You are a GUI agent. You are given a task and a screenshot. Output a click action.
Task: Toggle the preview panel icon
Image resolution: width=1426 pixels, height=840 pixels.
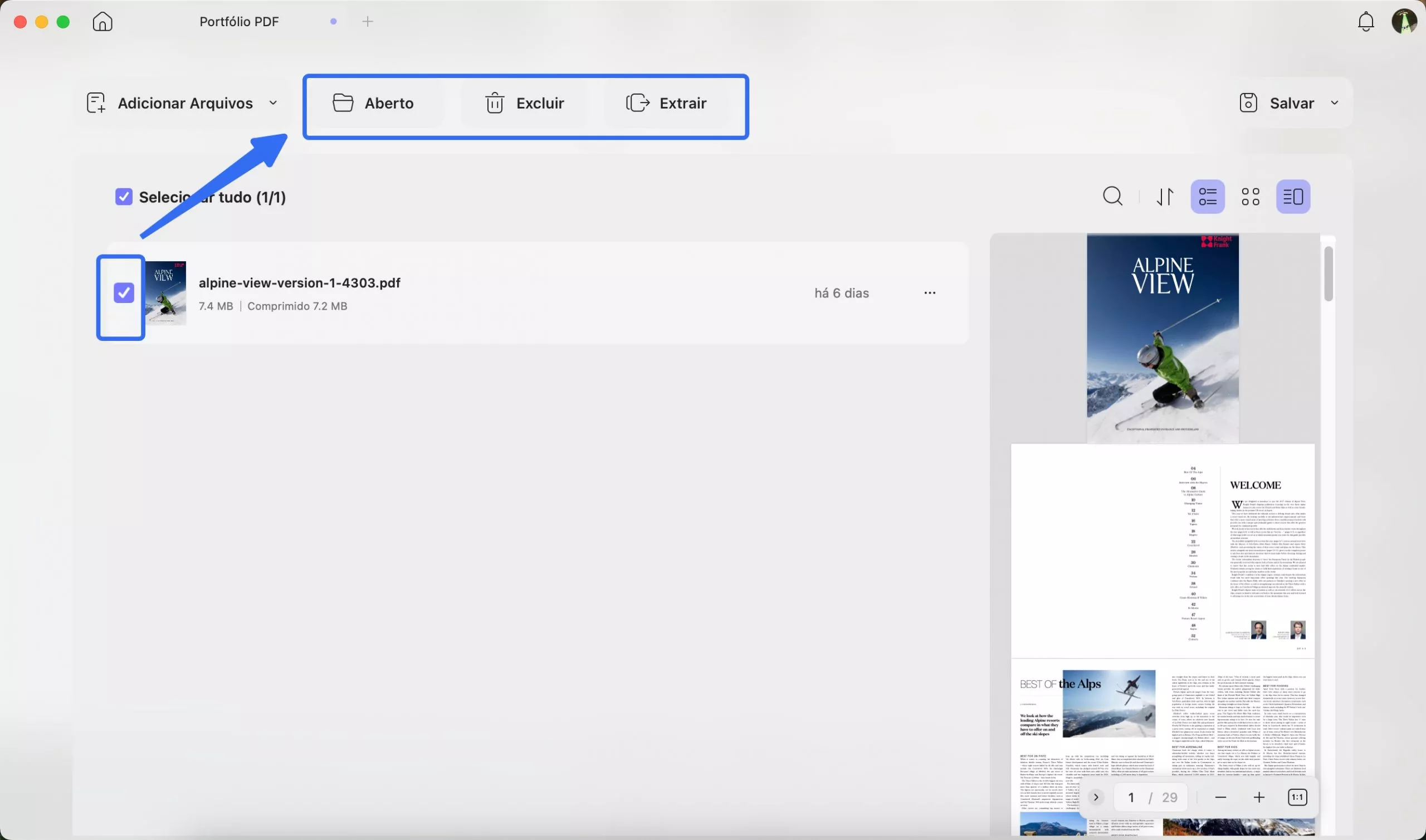pyautogui.click(x=1293, y=197)
